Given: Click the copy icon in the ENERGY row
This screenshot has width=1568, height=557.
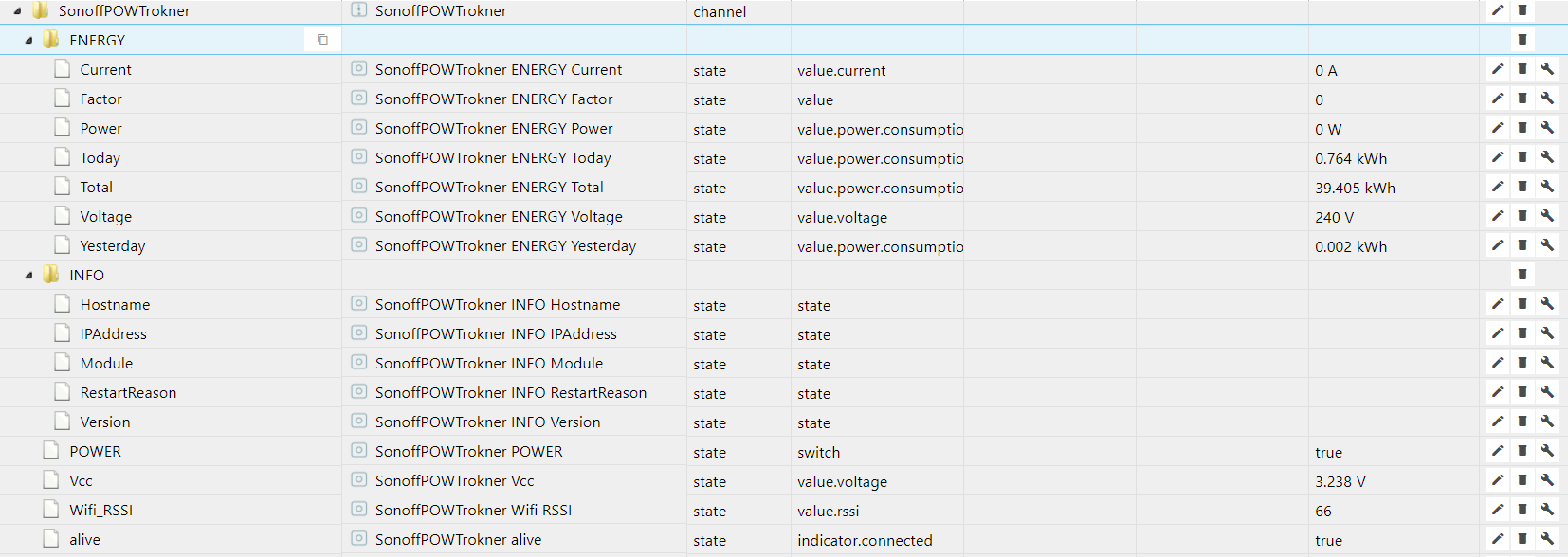Looking at the screenshot, I should pyautogui.click(x=322, y=40).
